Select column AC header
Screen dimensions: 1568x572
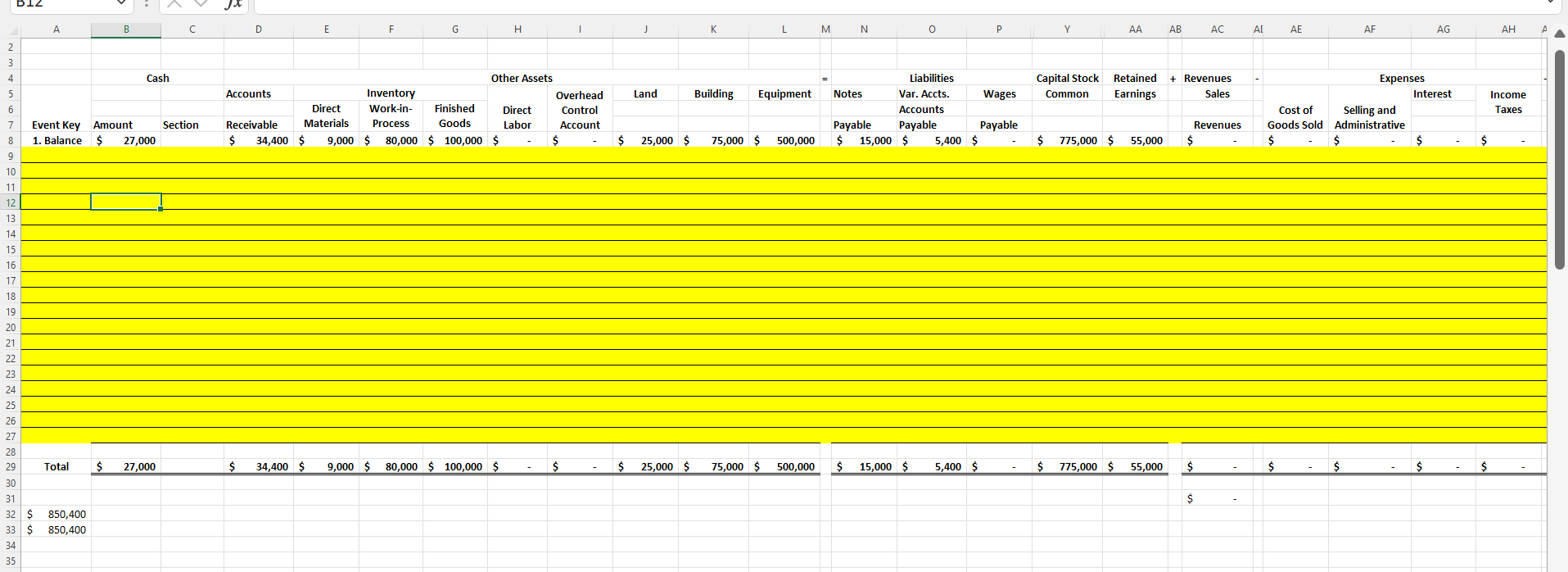tap(1218, 30)
